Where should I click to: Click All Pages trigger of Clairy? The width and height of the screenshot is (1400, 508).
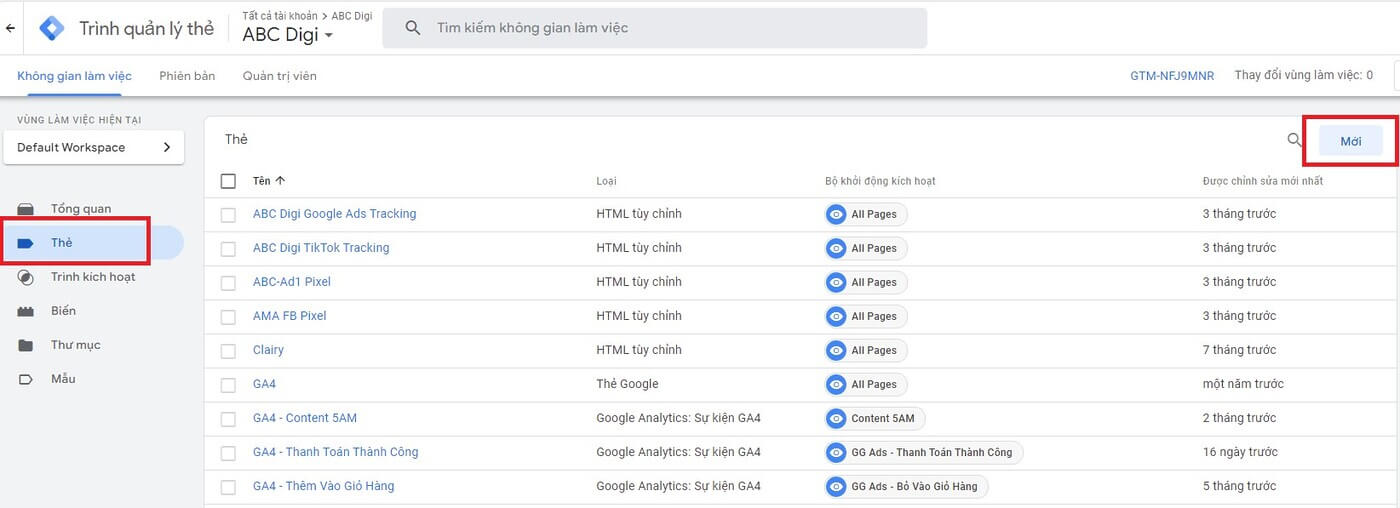(865, 350)
